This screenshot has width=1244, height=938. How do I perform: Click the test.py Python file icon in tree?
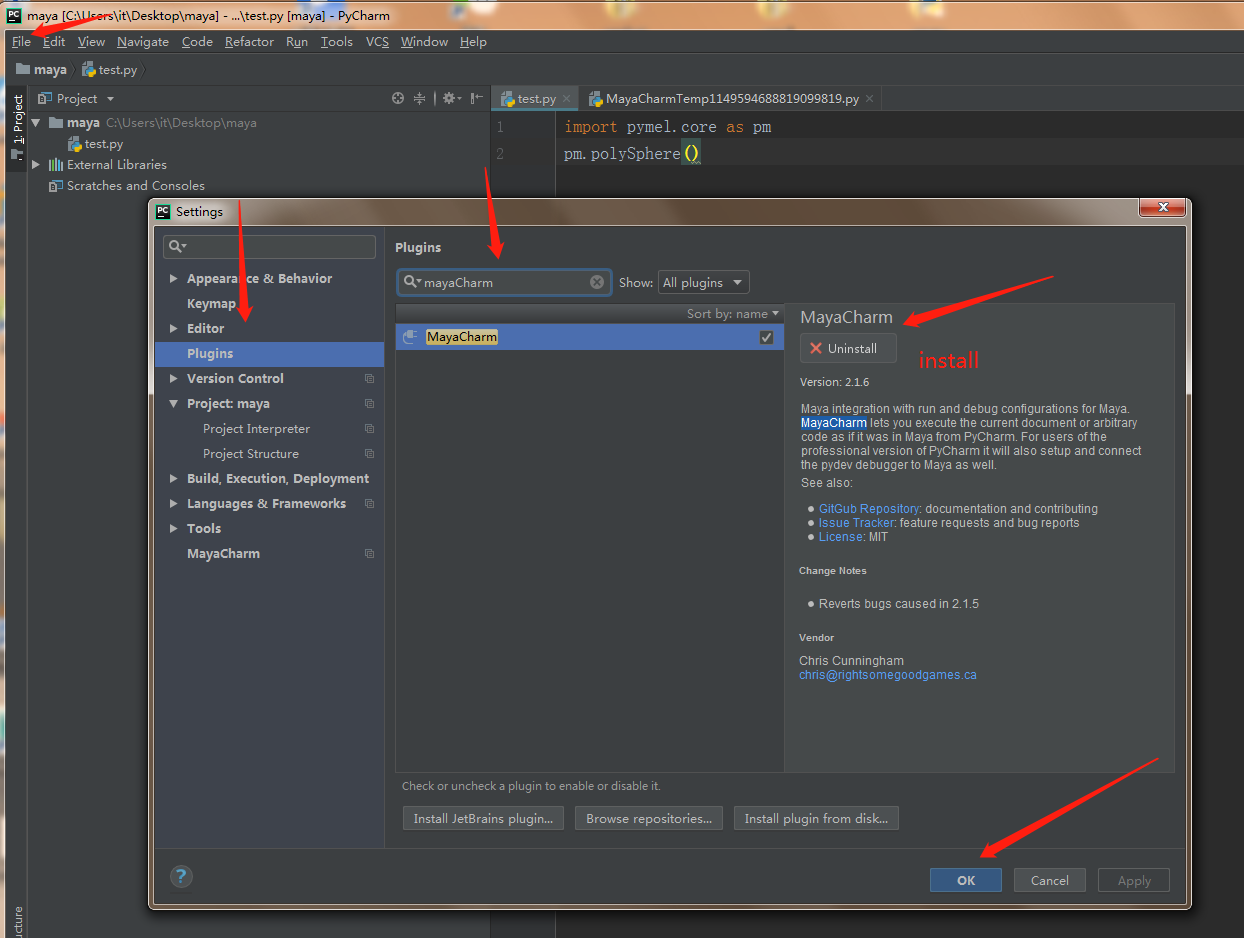[73, 143]
